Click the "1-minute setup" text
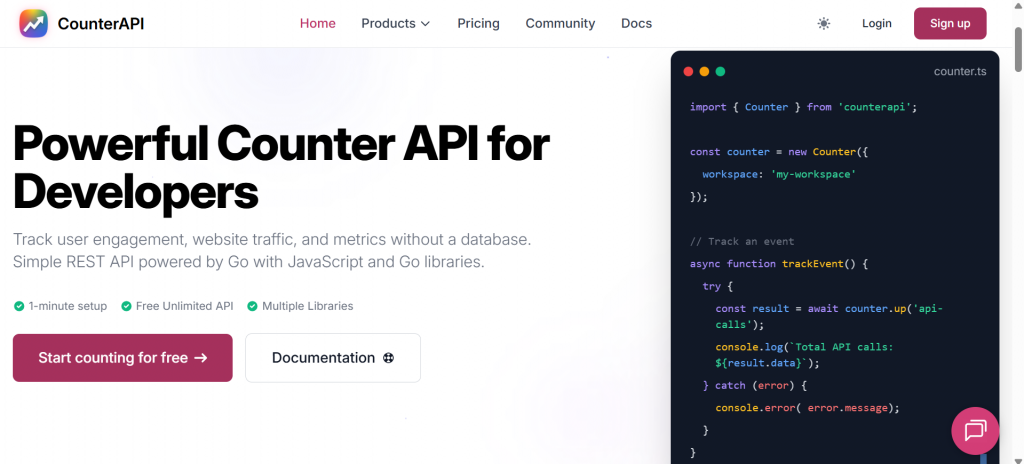 coord(68,306)
